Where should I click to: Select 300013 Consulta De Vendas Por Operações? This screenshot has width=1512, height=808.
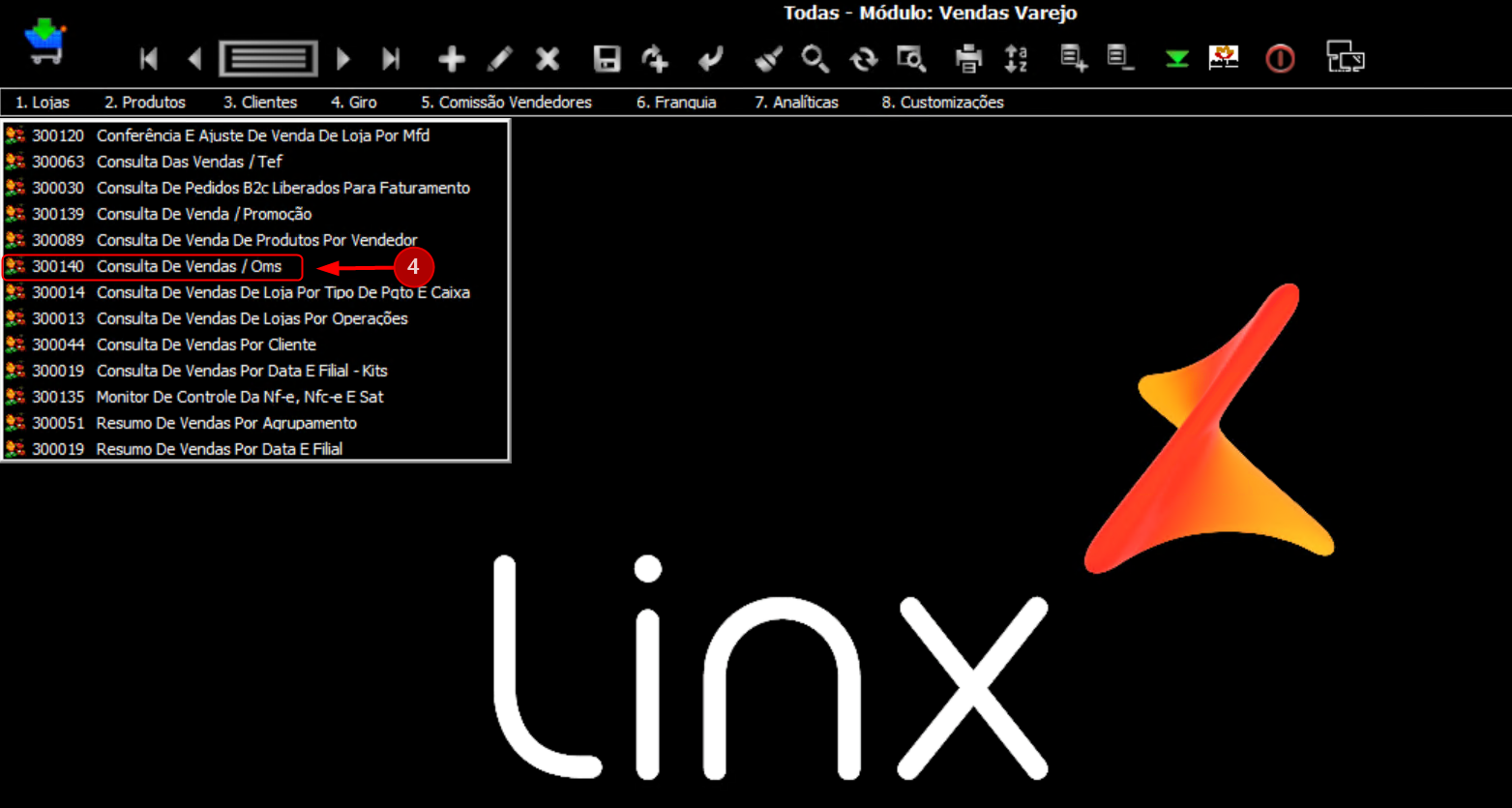(255, 318)
